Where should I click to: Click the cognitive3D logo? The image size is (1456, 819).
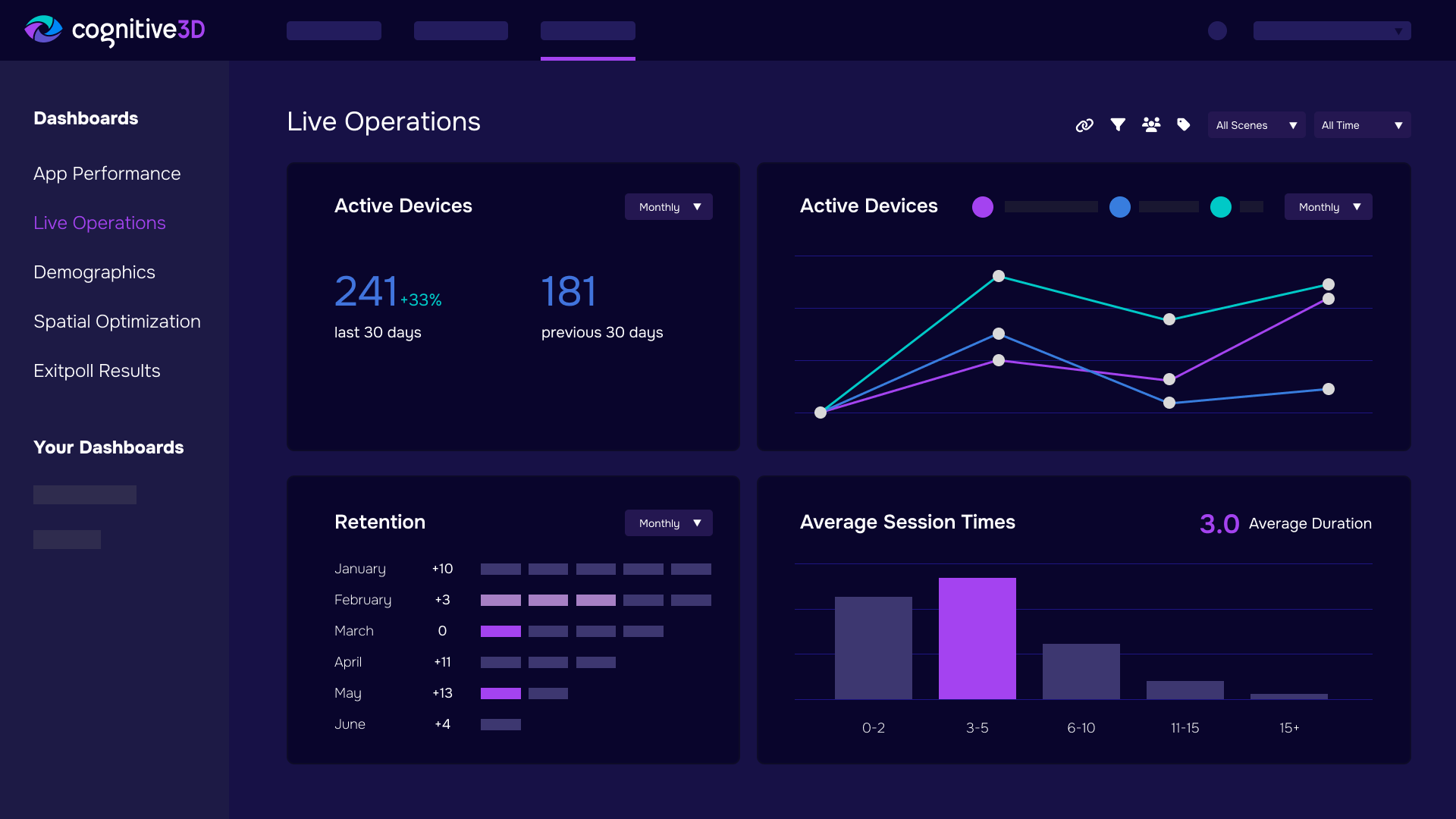click(x=115, y=30)
